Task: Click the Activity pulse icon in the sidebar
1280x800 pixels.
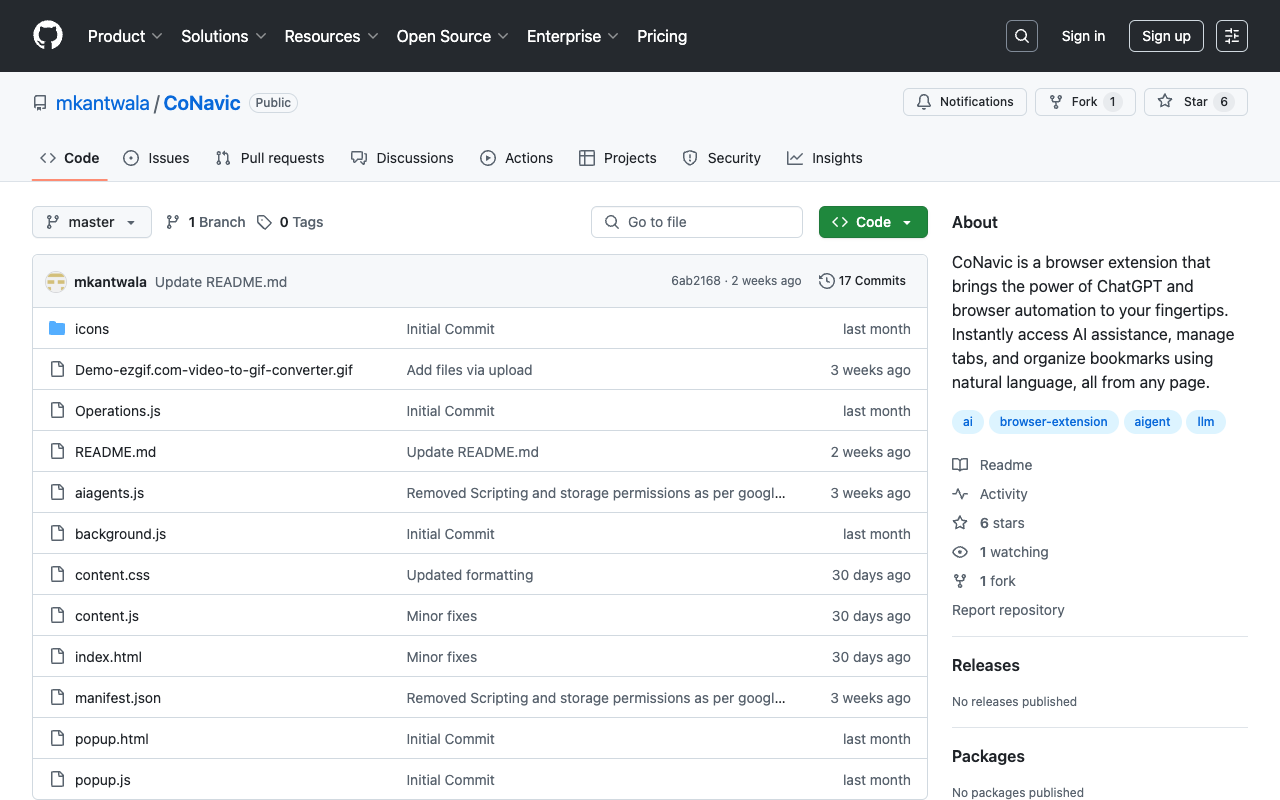Action: coord(960,493)
